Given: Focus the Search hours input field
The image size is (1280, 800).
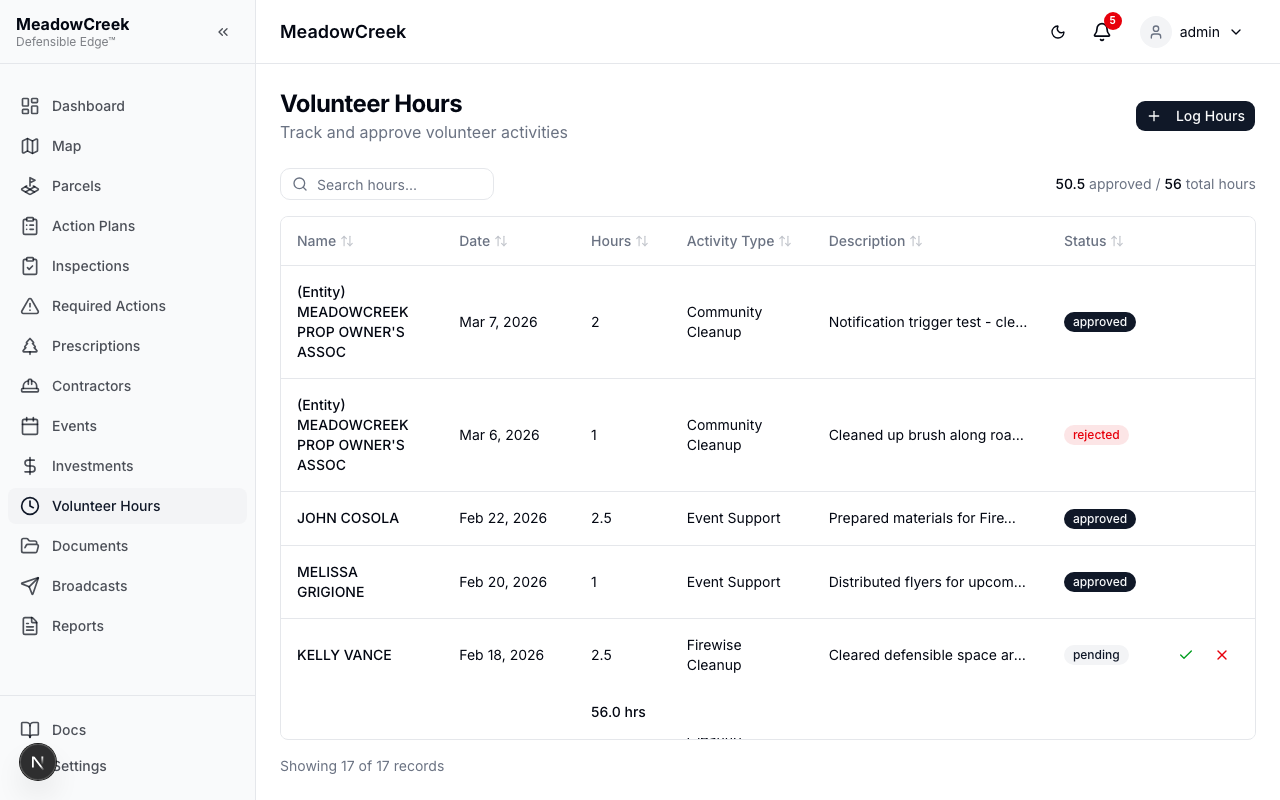Looking at the screenshot, I should point(387,184).
